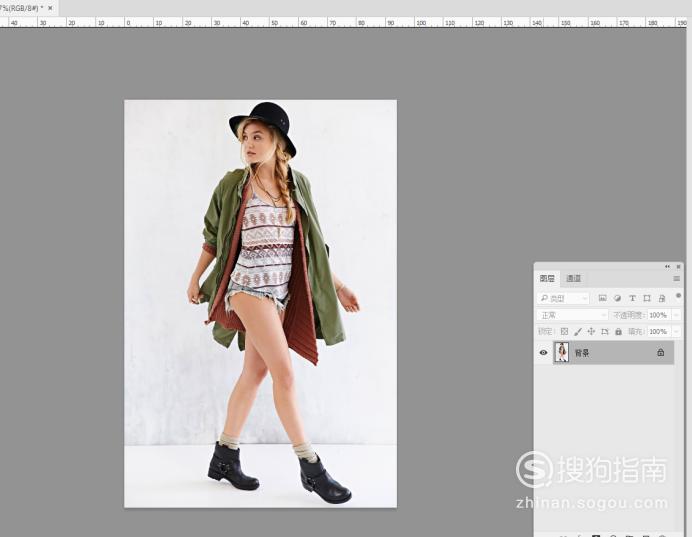Collapse the Layers panel with double-arrow icon
Image resolution: width=692 pixels, height=537 pixels.
click(x=667, y=267)
